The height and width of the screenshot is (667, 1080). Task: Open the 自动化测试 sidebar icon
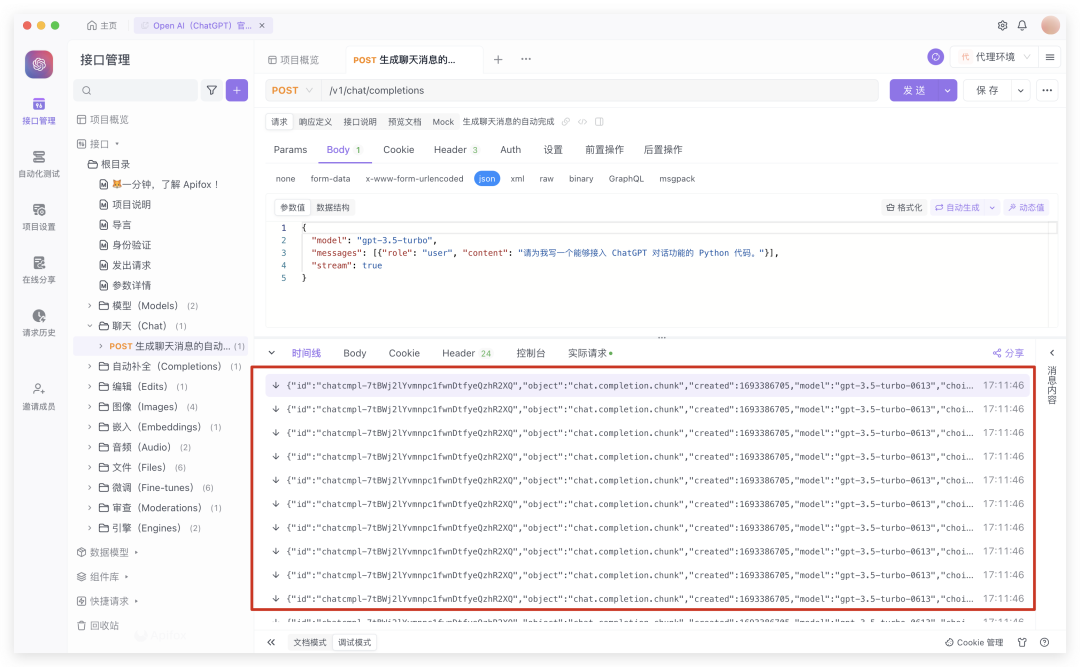tap(39, 163)
